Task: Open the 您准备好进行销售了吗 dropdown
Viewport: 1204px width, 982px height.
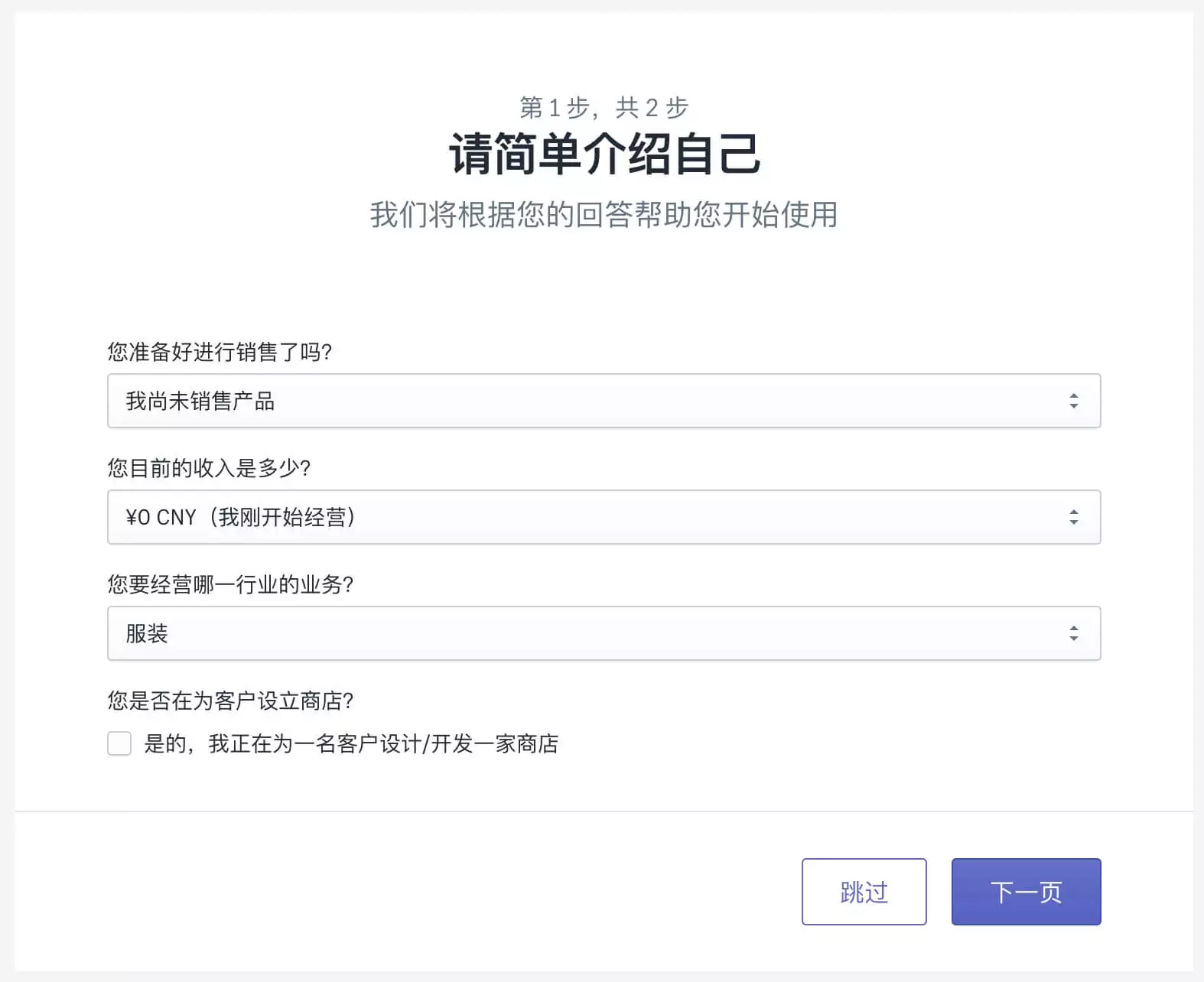Action: (604, 400)
